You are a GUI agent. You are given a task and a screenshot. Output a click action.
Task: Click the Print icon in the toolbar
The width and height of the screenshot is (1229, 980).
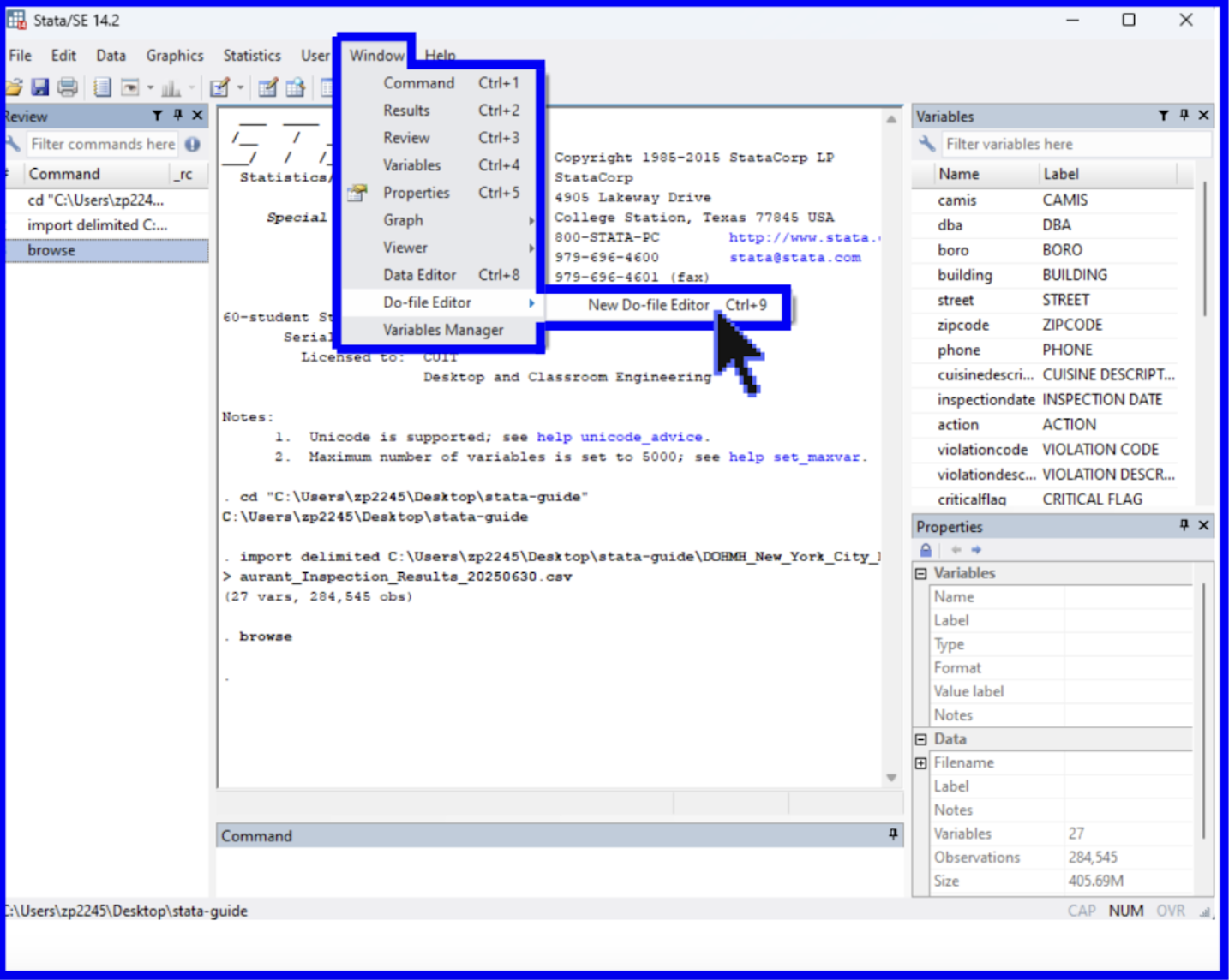(68, 87)
